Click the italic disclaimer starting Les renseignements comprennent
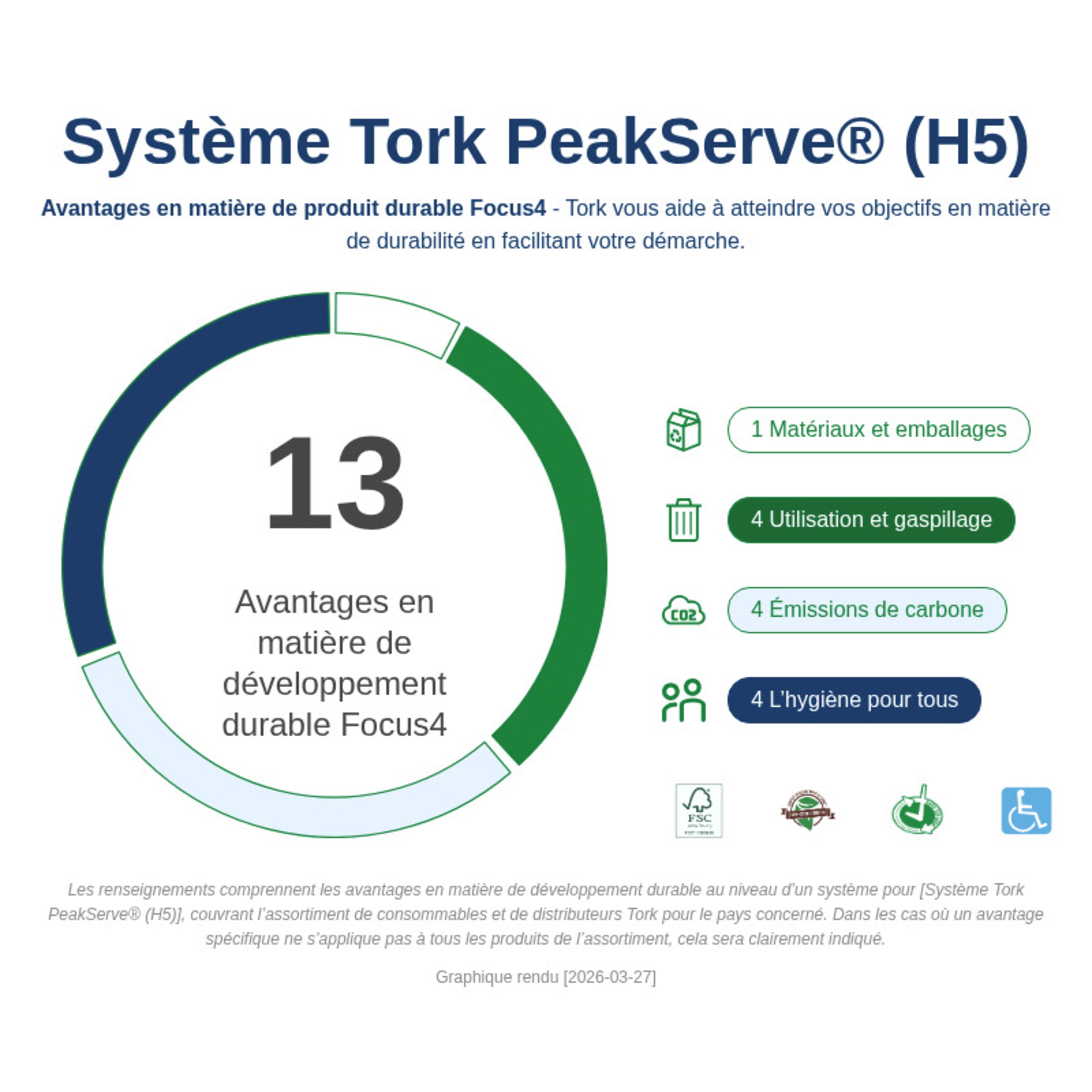Viewport: 1092px width, 1092px height. coord(546,915)
